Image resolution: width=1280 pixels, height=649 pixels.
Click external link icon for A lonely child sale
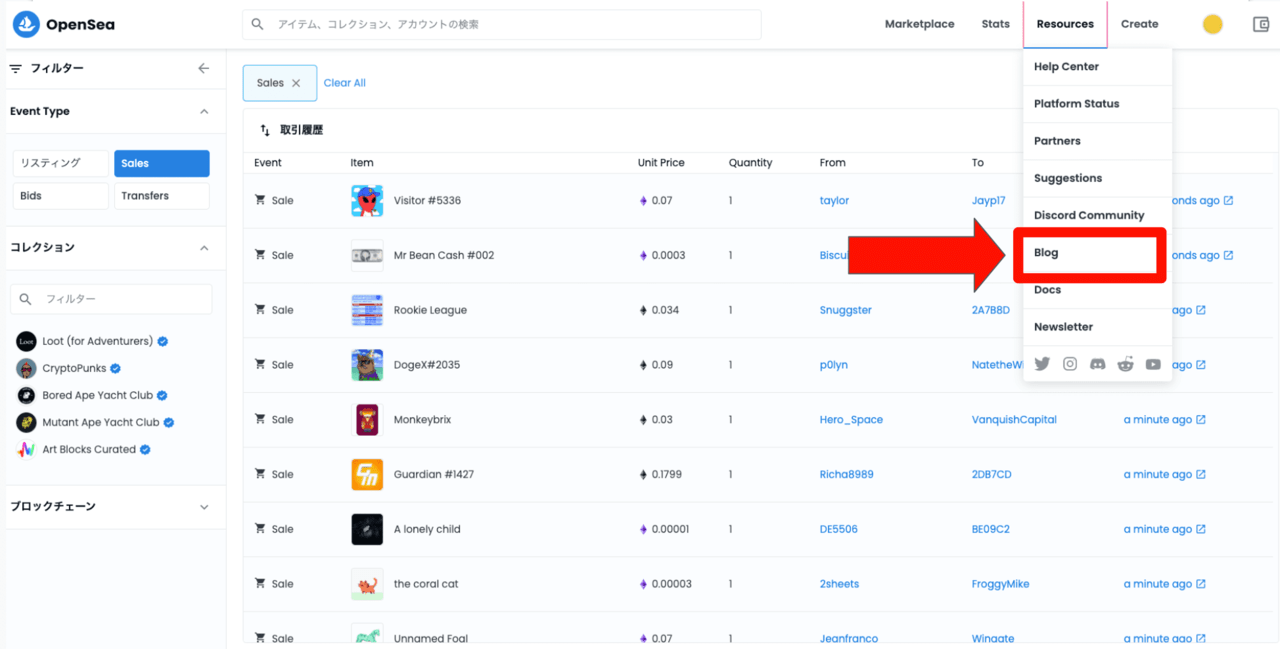1201,529
